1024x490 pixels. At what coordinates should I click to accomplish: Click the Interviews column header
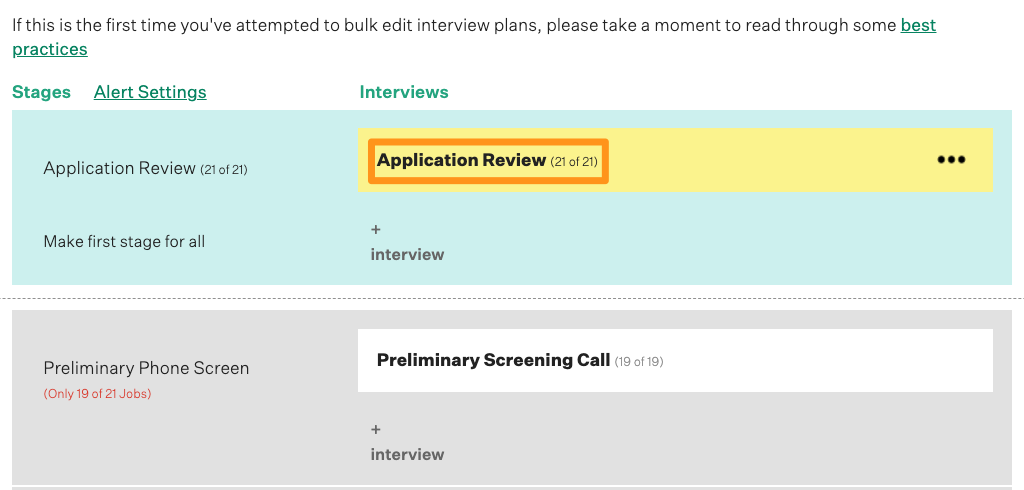[404, 92]
